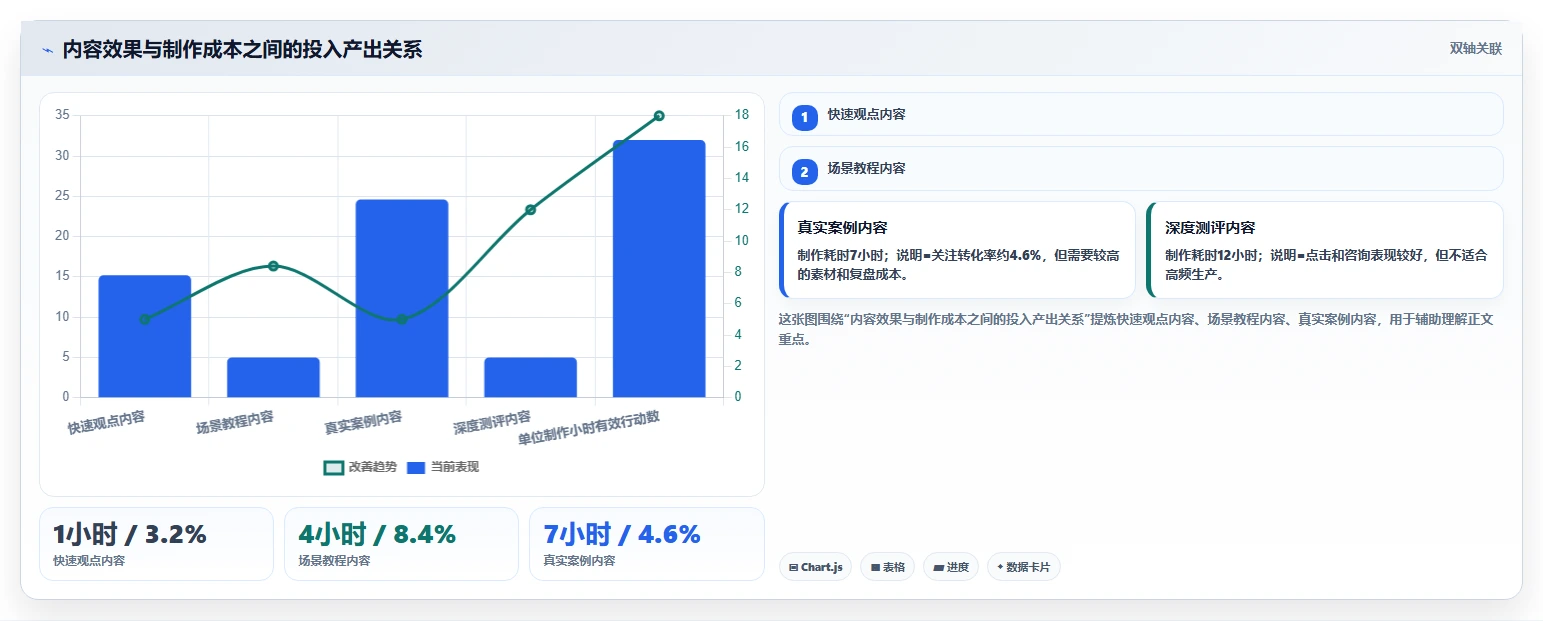Viewport: 1543px width, 621px height.
Task: Click the blue bar for 真实案例内容
Action: [402, 298]
